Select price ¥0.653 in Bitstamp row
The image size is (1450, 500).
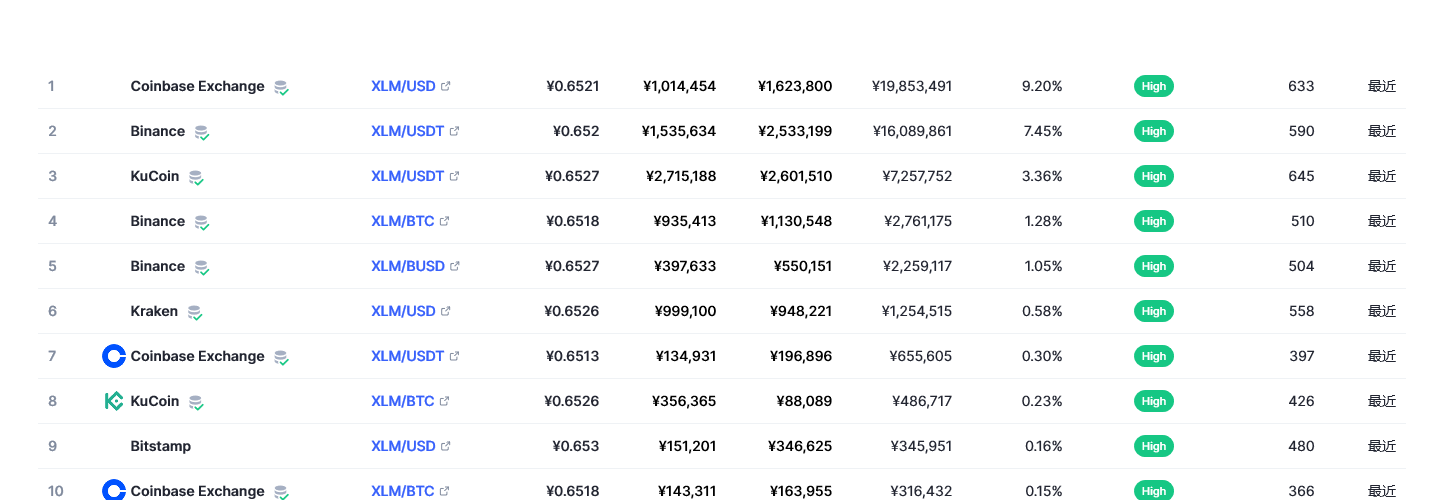tap(576, 446)
